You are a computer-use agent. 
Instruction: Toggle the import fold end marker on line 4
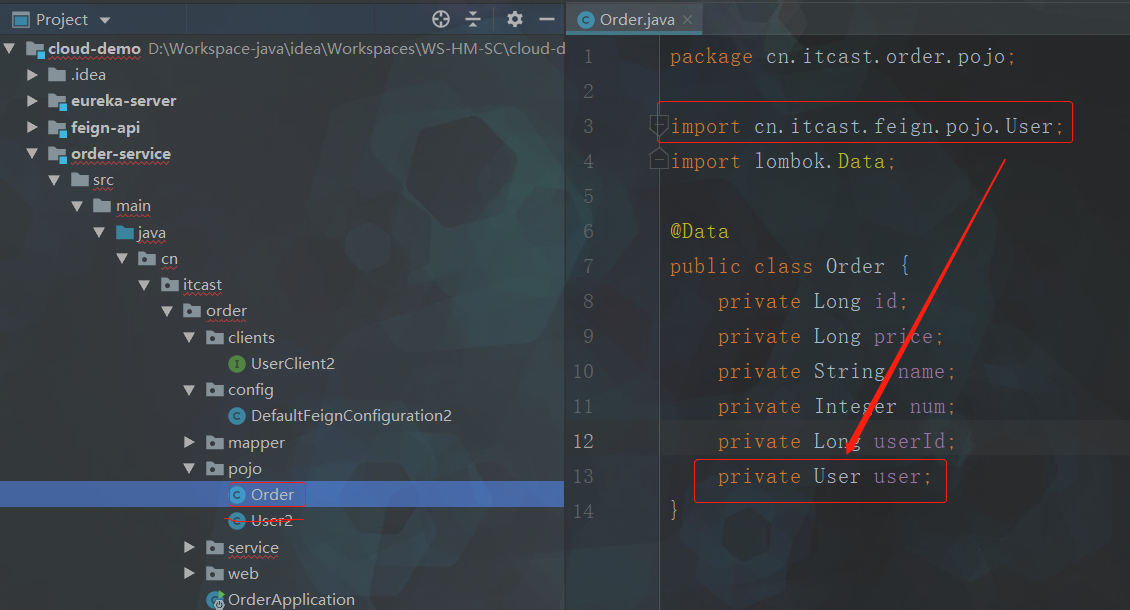pos(659,159)
